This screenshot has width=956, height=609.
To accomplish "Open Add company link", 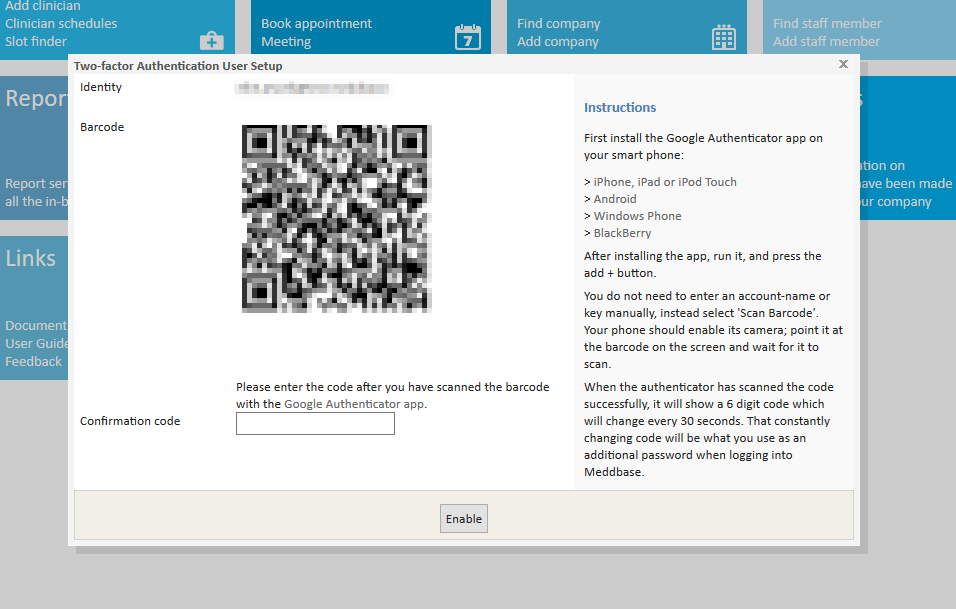I will click(x=558, y=41).
